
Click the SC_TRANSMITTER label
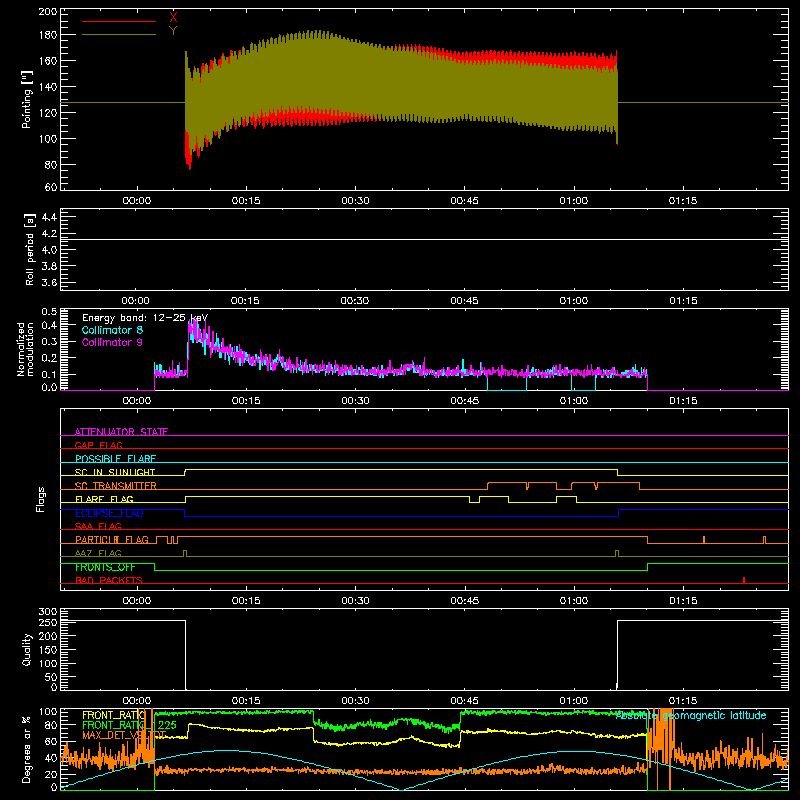pos(116,485)
